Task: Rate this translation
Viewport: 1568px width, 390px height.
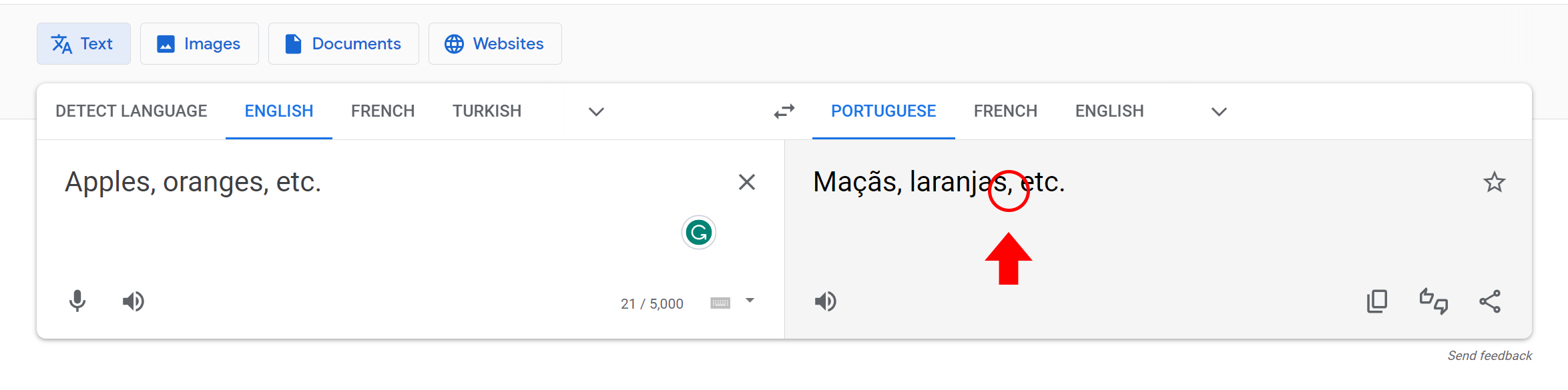Action: tap(1433, 301)
